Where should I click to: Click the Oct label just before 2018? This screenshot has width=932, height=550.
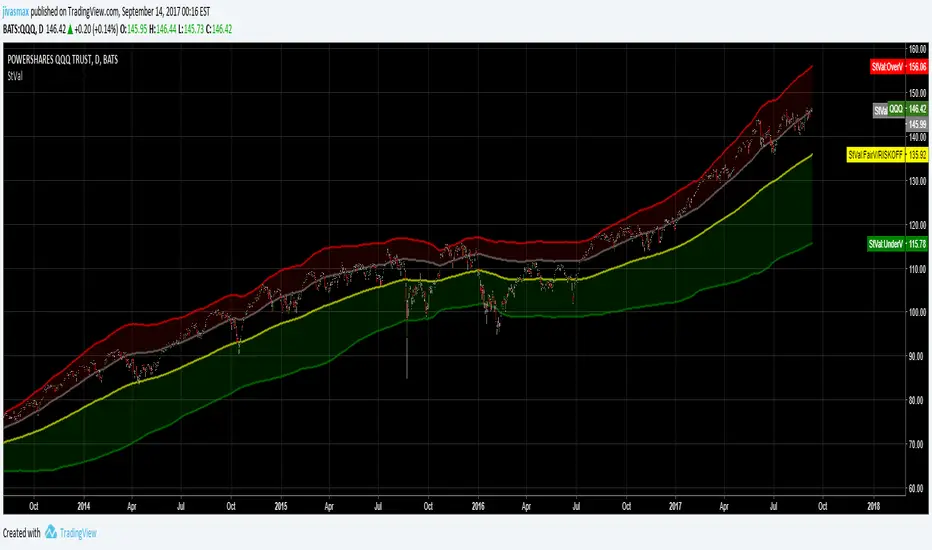[823, 506]
